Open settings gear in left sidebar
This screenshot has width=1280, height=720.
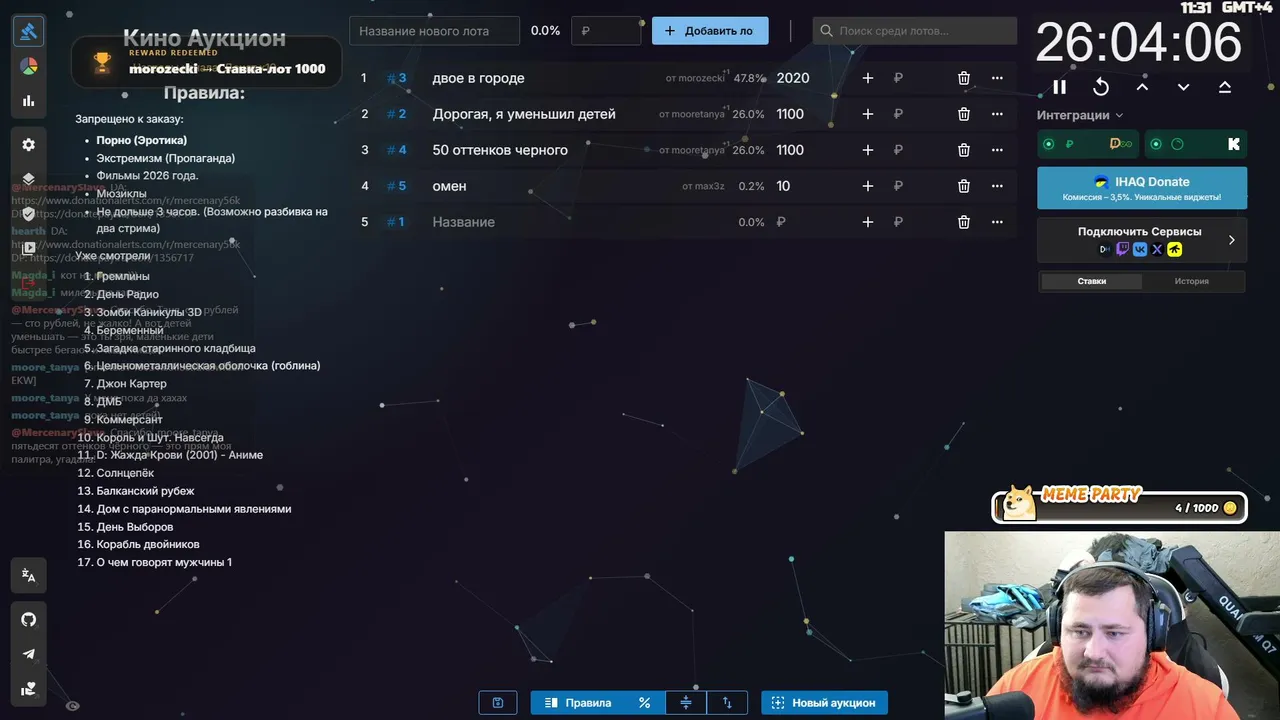28,144
